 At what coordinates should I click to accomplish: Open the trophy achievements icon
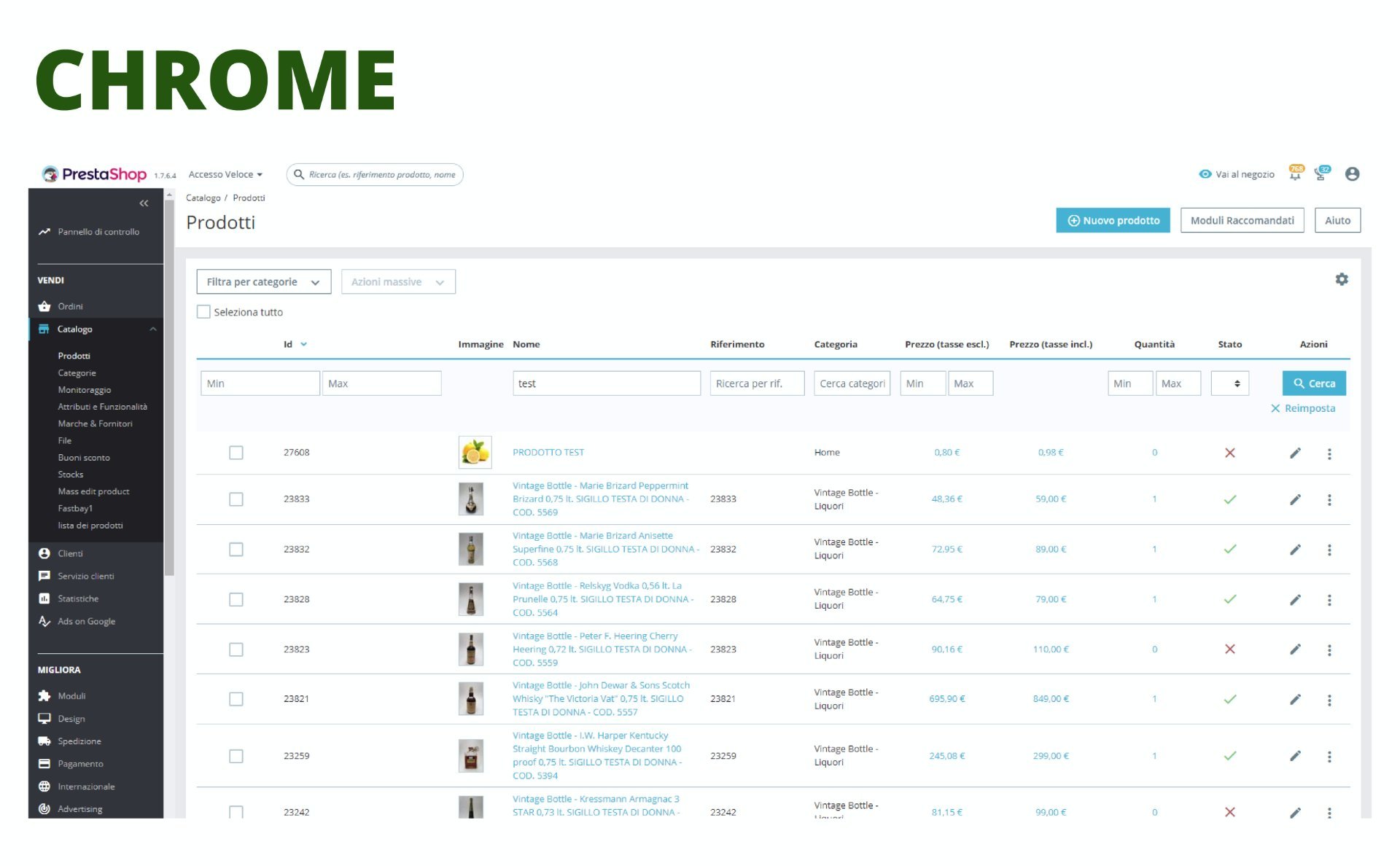pos(1321,174)
